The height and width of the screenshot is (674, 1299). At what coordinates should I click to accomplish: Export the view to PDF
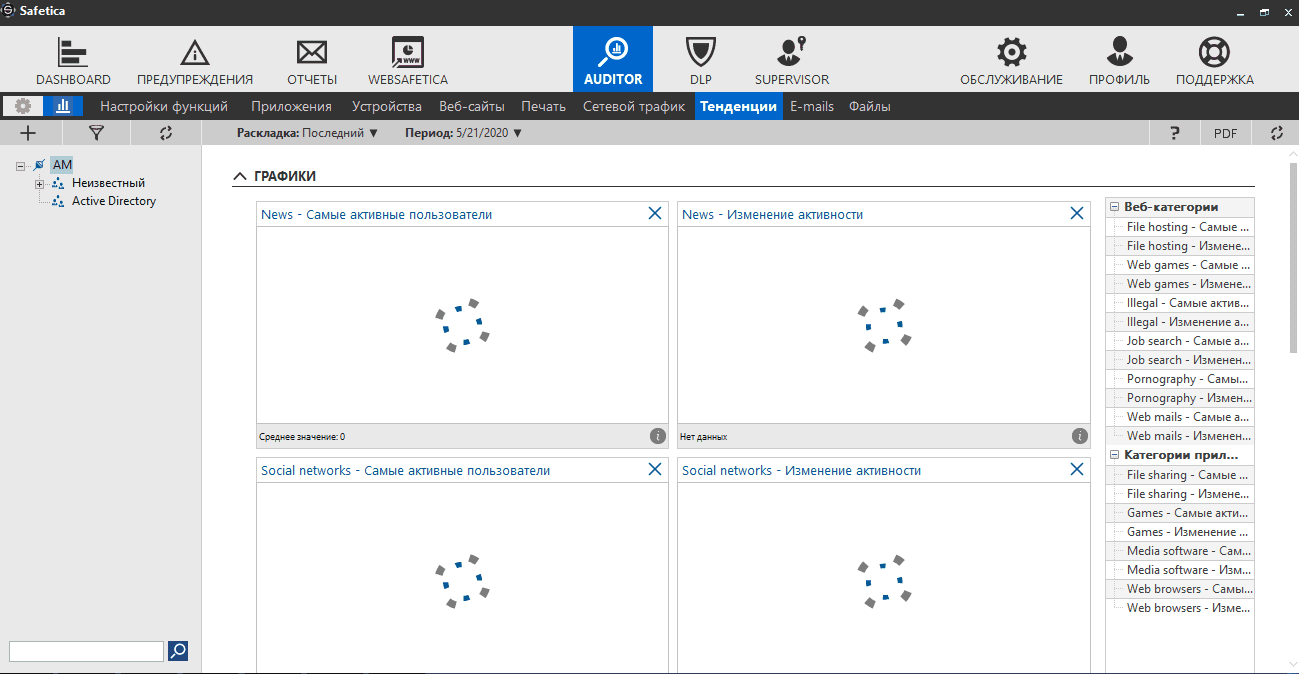click(1225, 133)
